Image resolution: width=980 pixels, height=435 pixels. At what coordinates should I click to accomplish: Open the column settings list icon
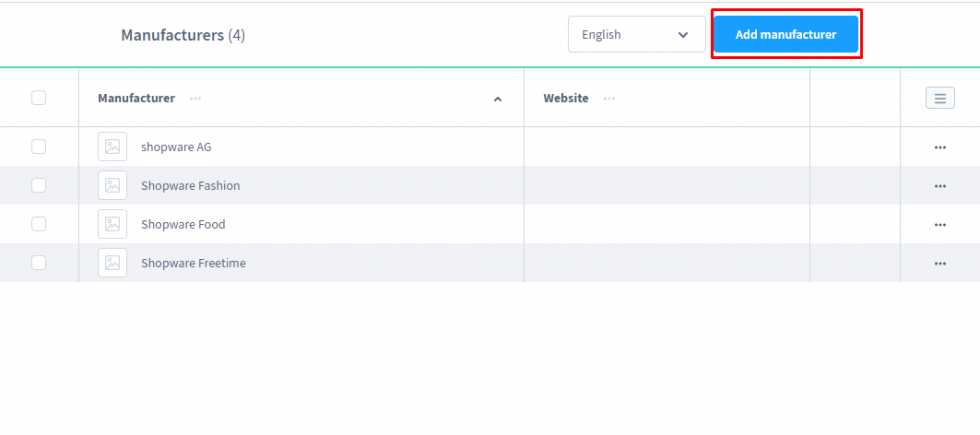coord(939,98)
